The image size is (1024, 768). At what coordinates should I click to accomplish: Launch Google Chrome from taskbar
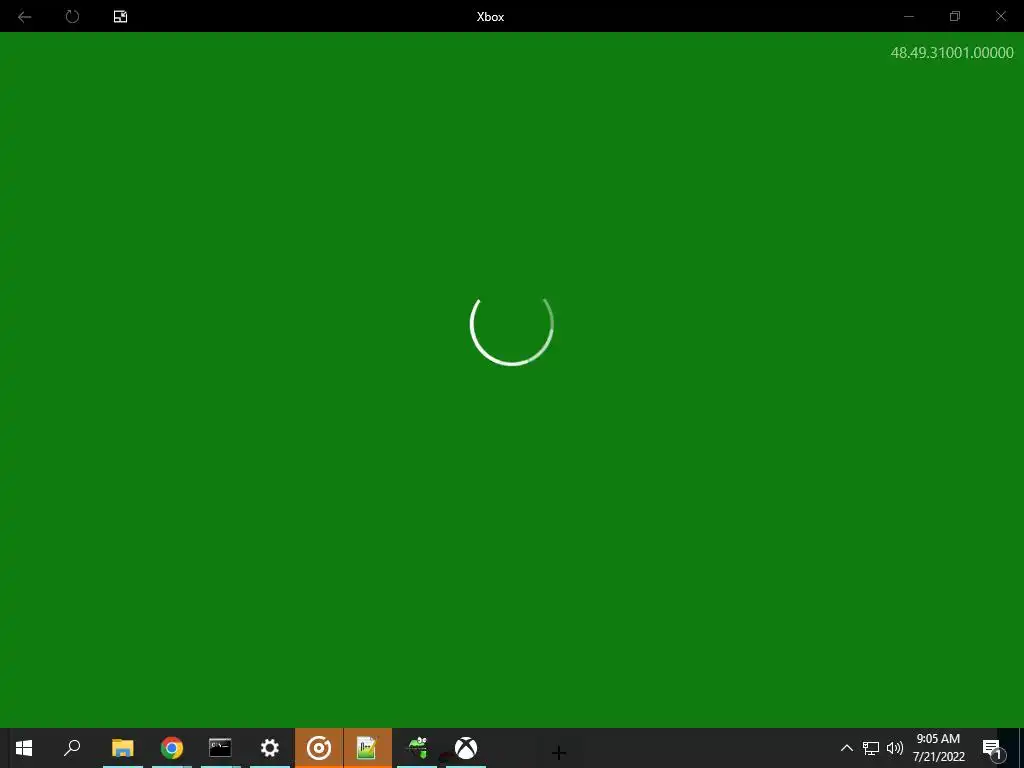(172, 748)
